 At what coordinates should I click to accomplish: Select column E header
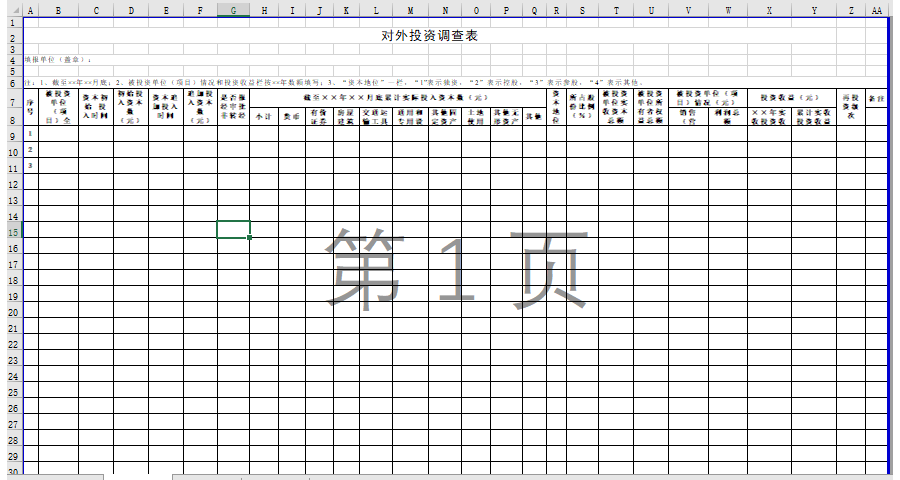pos(166,10)
